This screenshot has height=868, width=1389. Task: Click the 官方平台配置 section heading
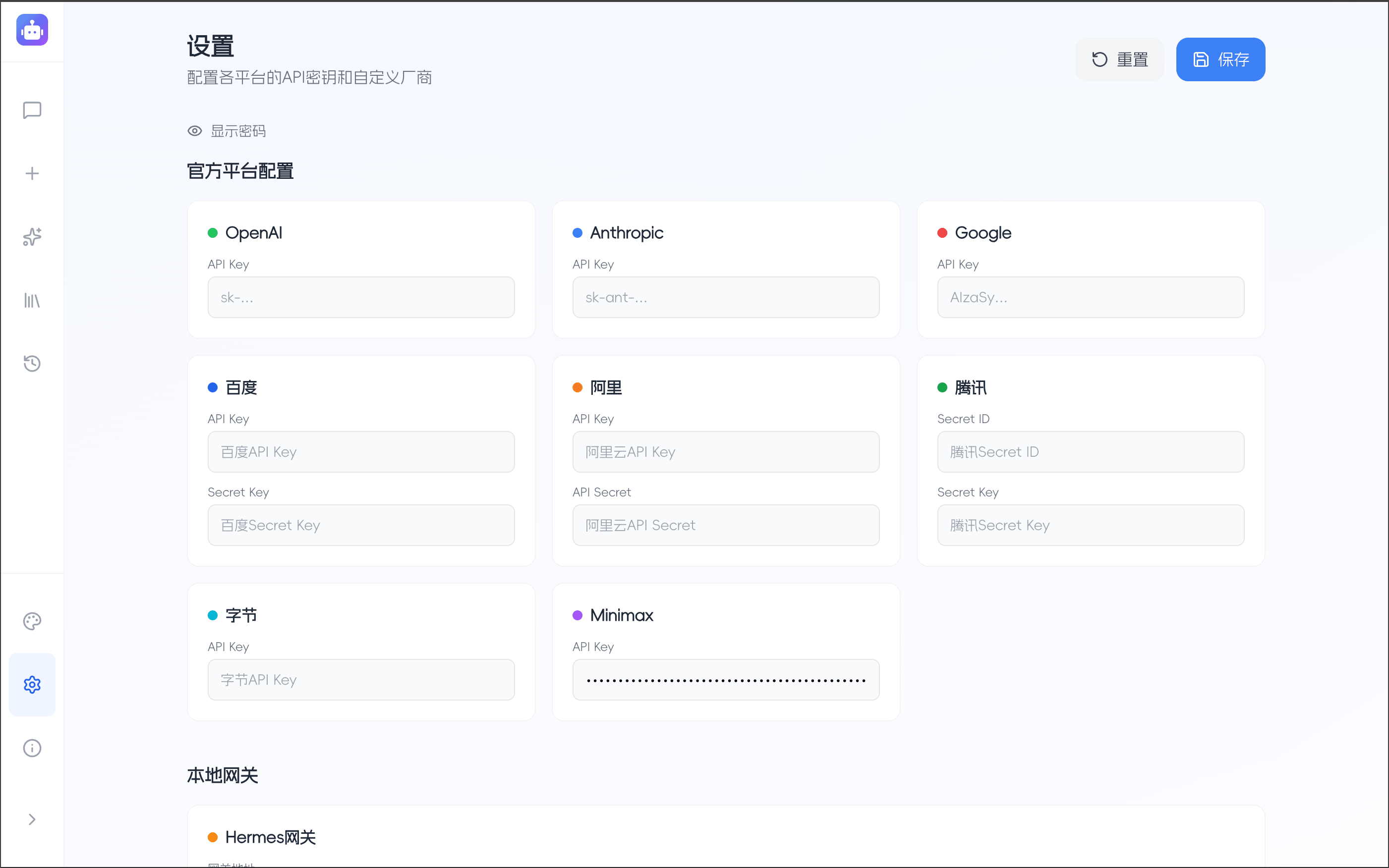pyautogui.click(x=240, y=171)
